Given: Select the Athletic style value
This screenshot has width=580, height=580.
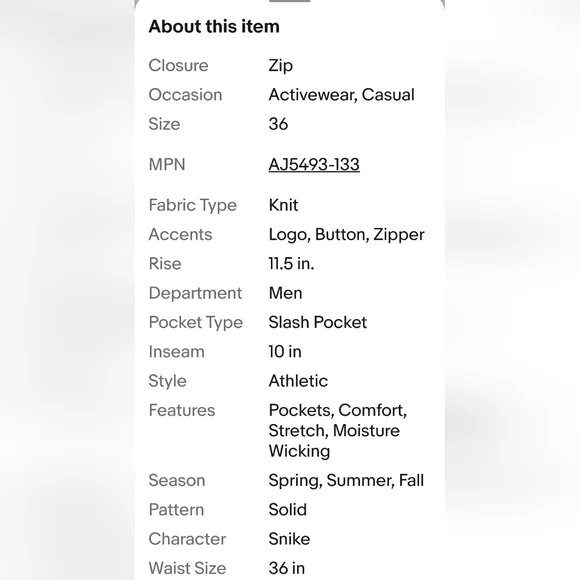Looking at the screenshot, I should (298, 381).
